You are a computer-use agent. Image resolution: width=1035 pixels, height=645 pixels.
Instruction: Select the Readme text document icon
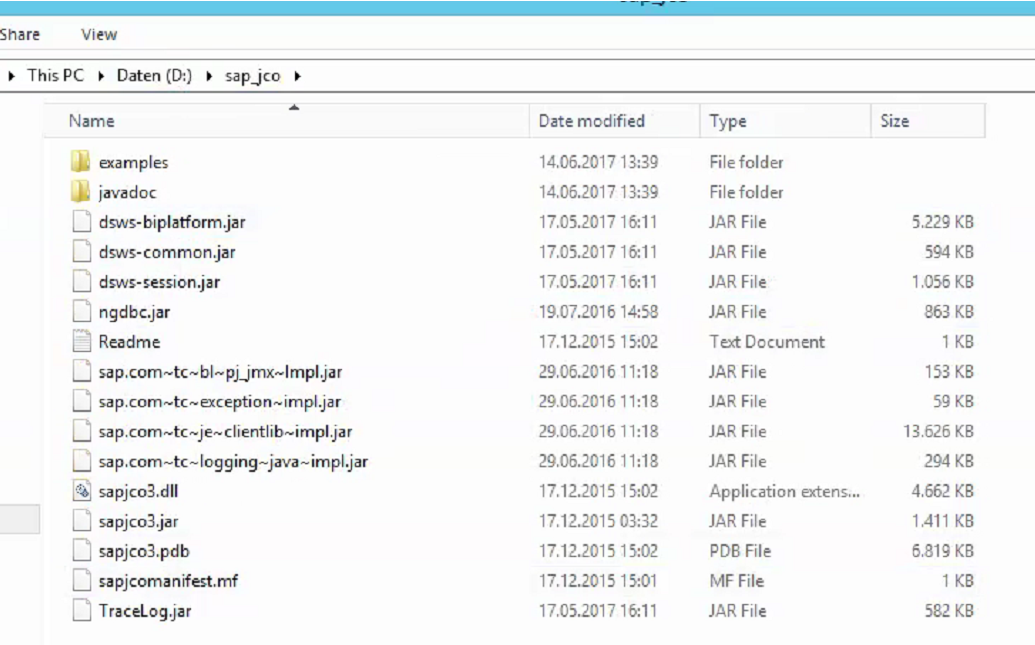coord(81,341)
